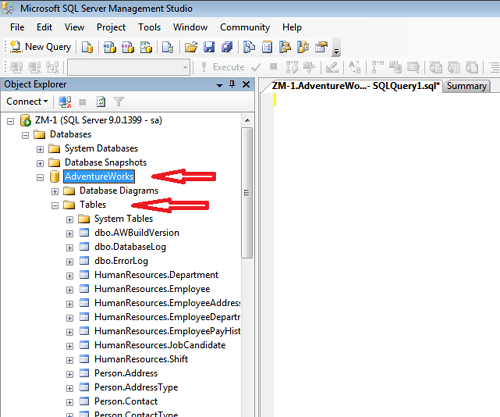This screenshot has height=417, width=500.
Task: Open the Tools menu
Action: (149, 27)
